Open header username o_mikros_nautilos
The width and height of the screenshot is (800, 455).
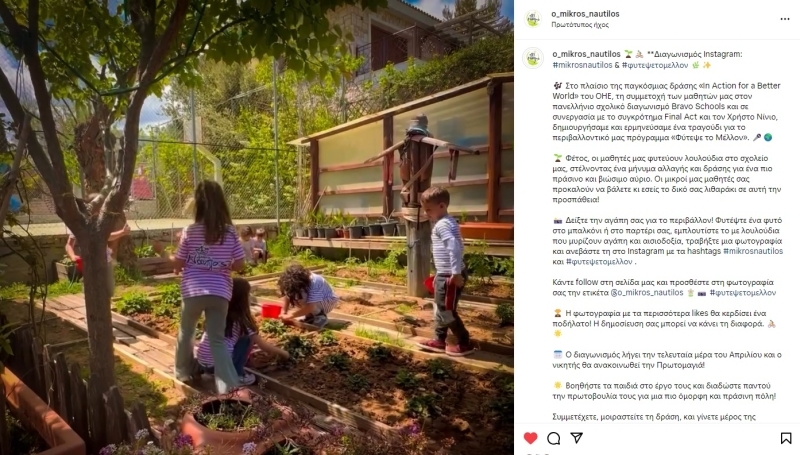(x=585, y=14)
